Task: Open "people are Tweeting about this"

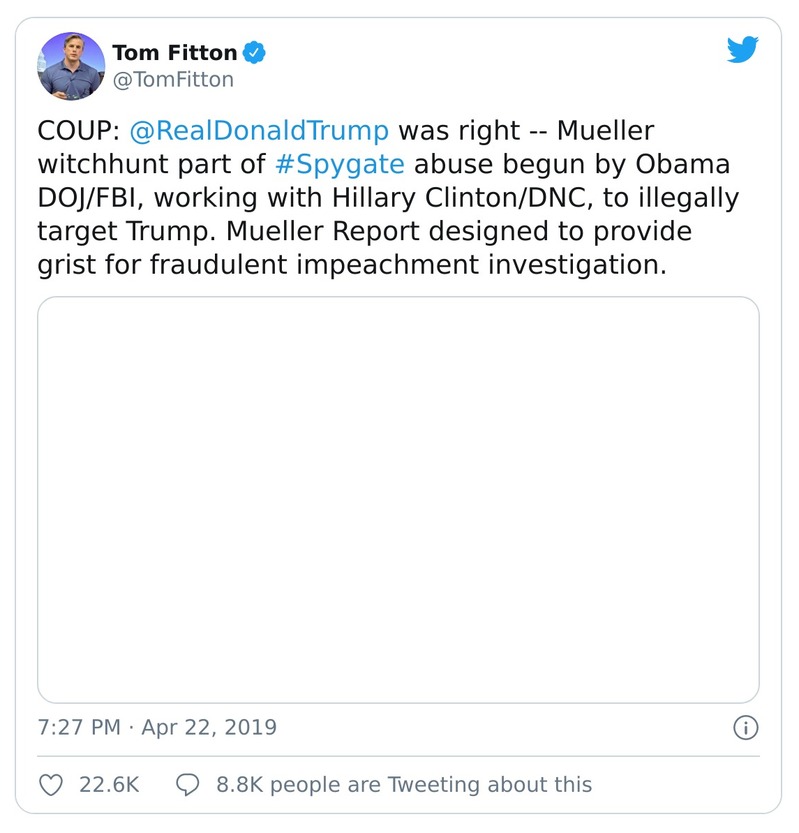Action: pyautogui.click(x=431, y=784)
